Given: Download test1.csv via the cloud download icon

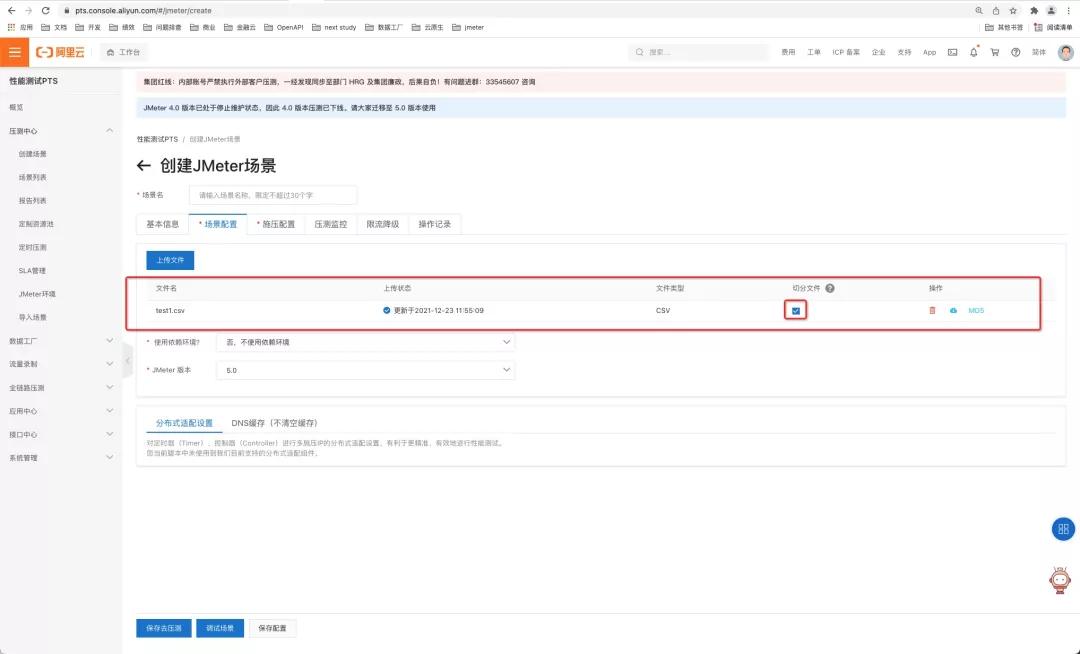Looking at the screenshot, I should 952,310.
